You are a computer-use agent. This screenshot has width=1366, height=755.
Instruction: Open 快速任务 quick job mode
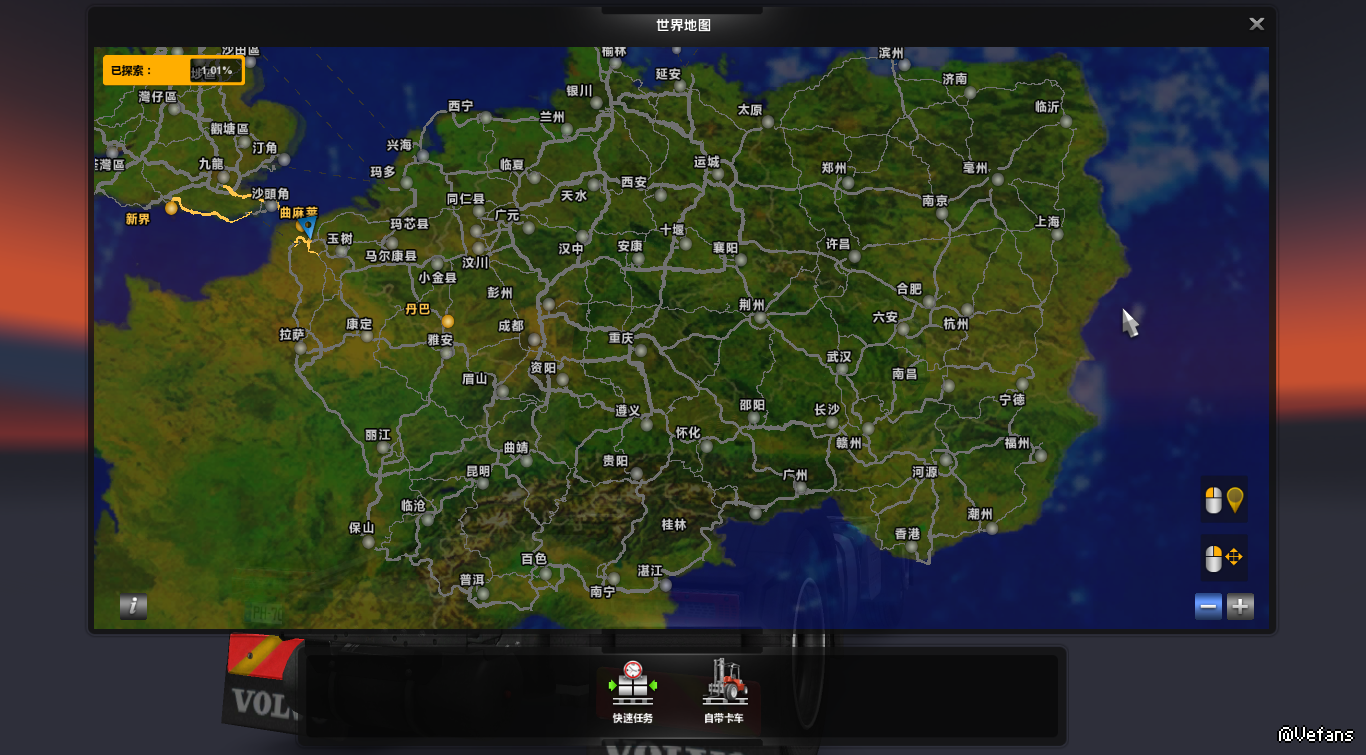(632, 692)
